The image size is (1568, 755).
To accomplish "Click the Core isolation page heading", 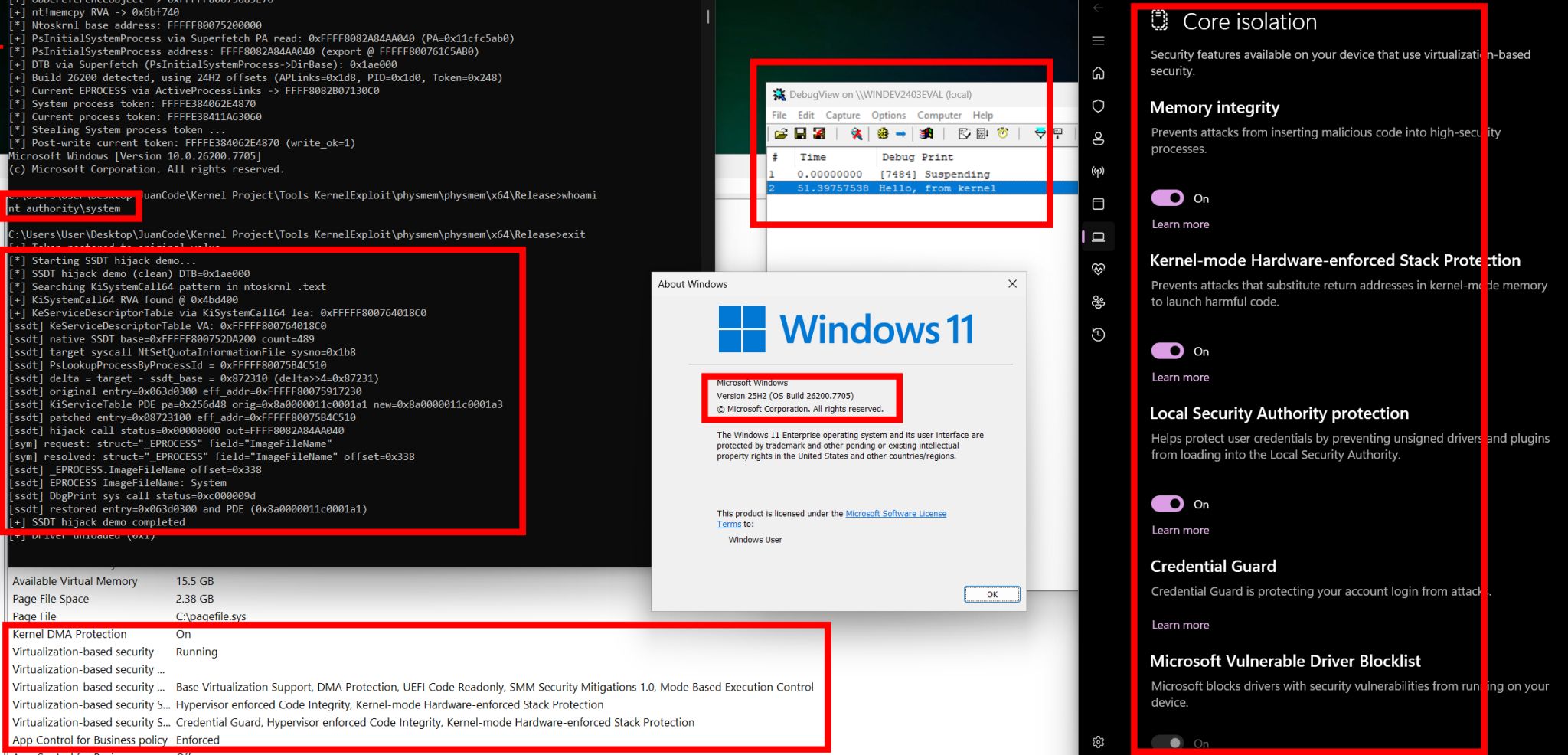I will tap(1249, 21).
